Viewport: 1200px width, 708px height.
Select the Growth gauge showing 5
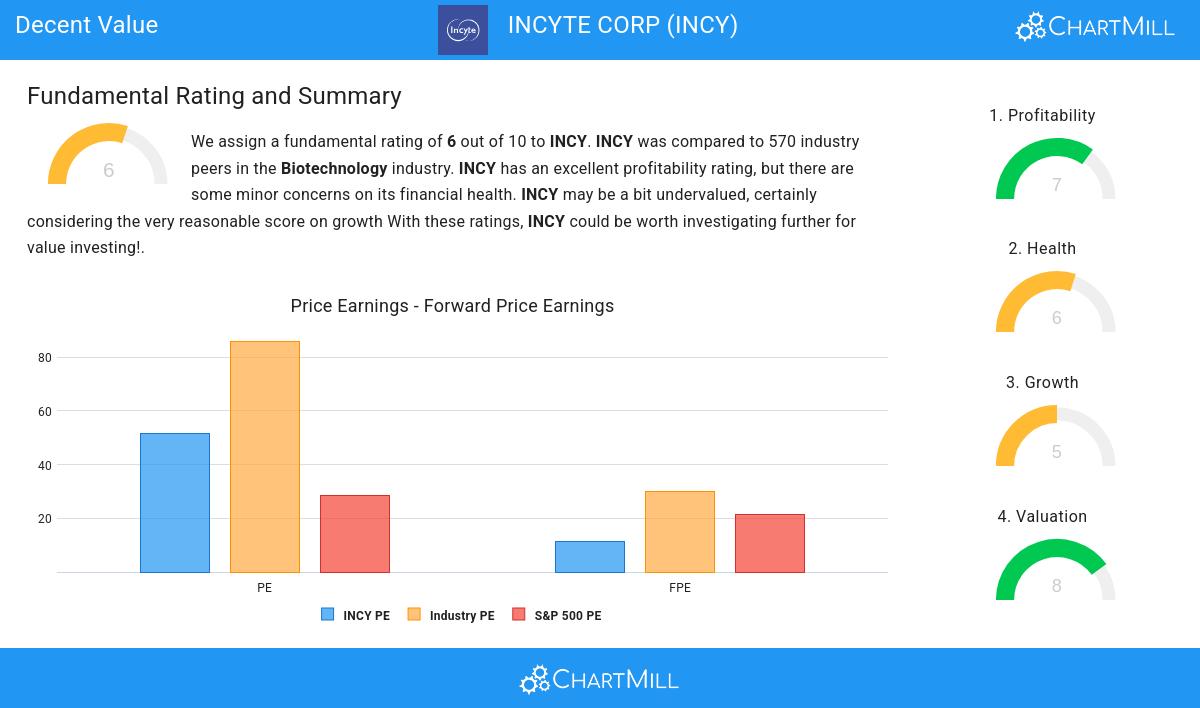[1056, 439]
